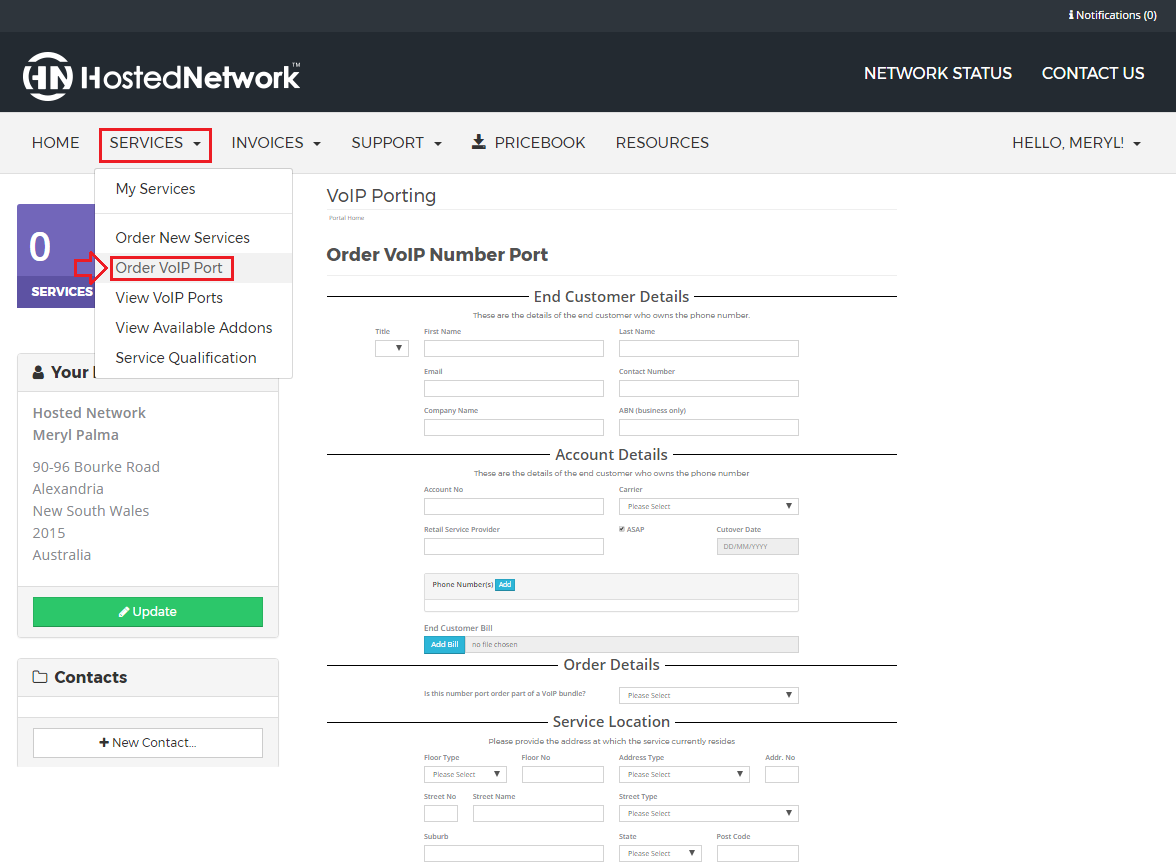This screenshot has height=868, width=1176.
Task: Open the Title dropdown under End Customer Details
Action: (x=391, y=347)
